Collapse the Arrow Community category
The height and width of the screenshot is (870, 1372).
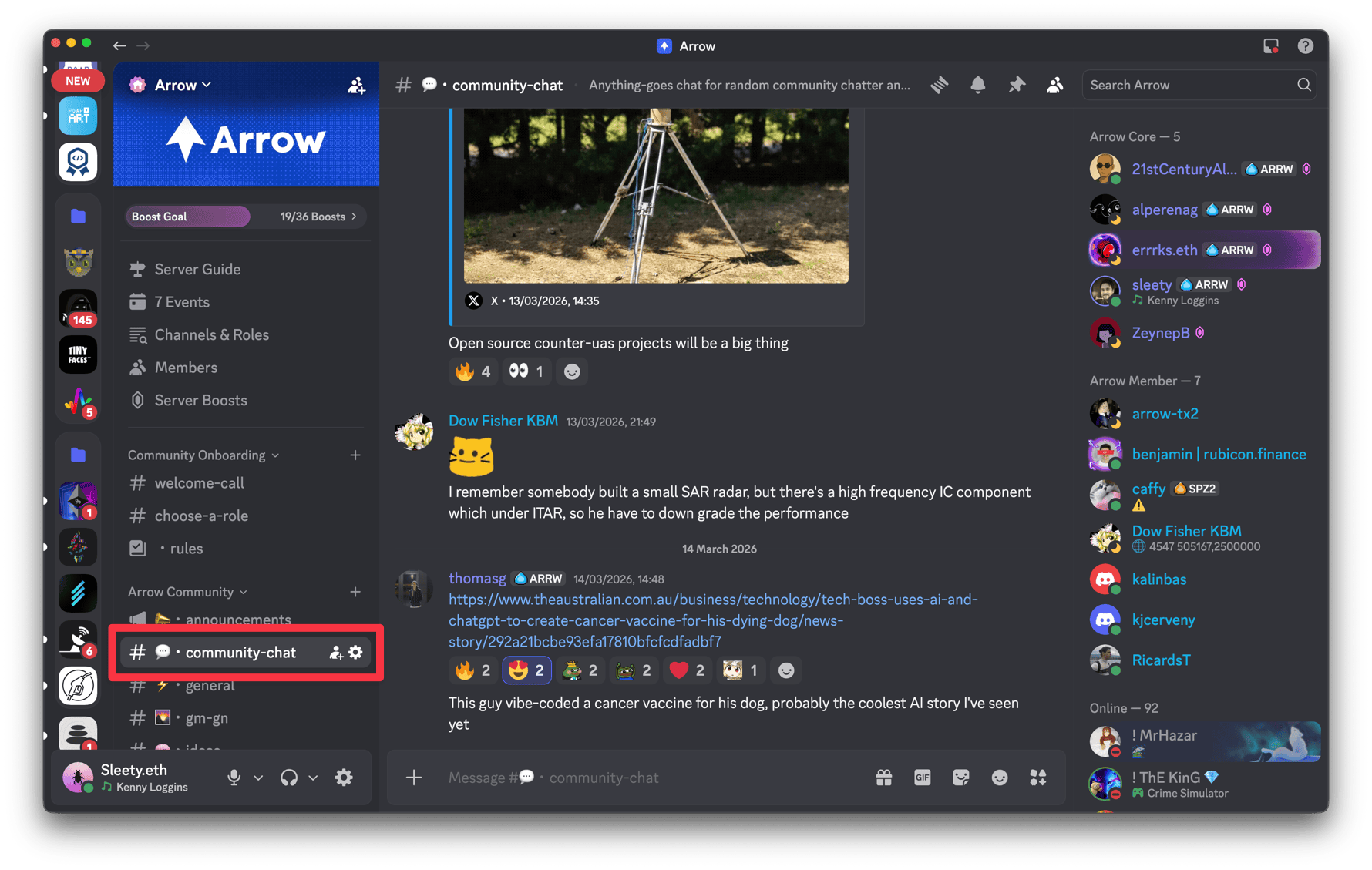coord(187,592)
